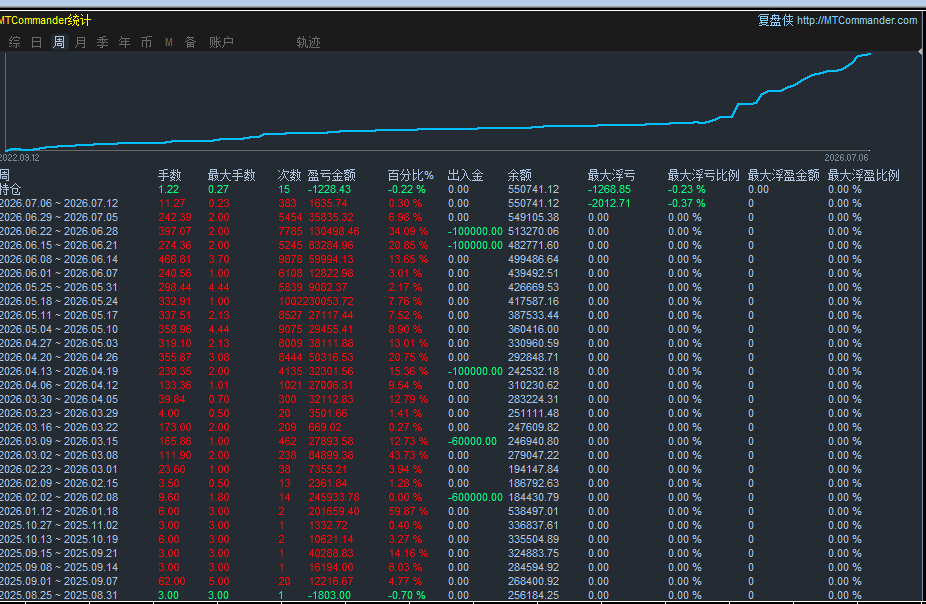This screenshot has height=604, width=926.
Task: Select the M tab
Action: tap(168, 42)
